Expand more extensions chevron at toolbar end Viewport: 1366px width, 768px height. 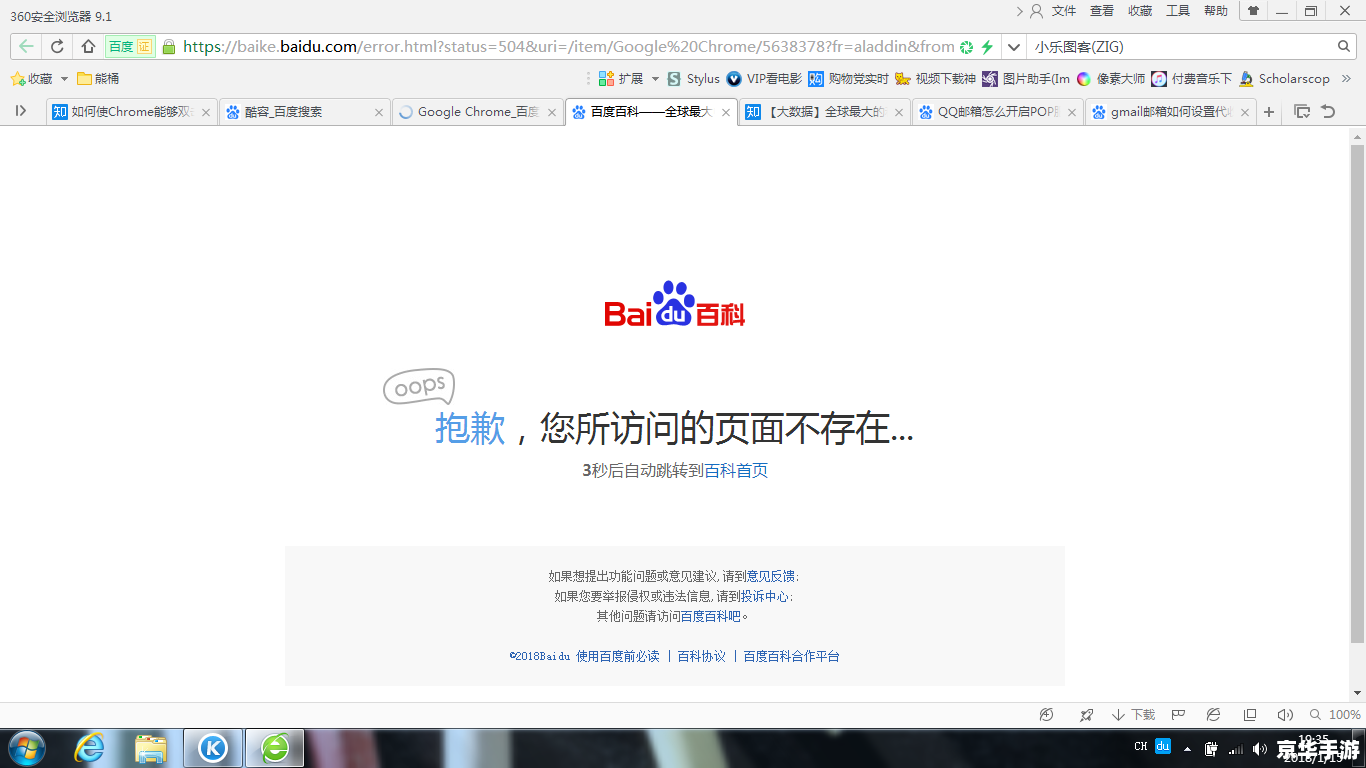[x=1347, y=78]
